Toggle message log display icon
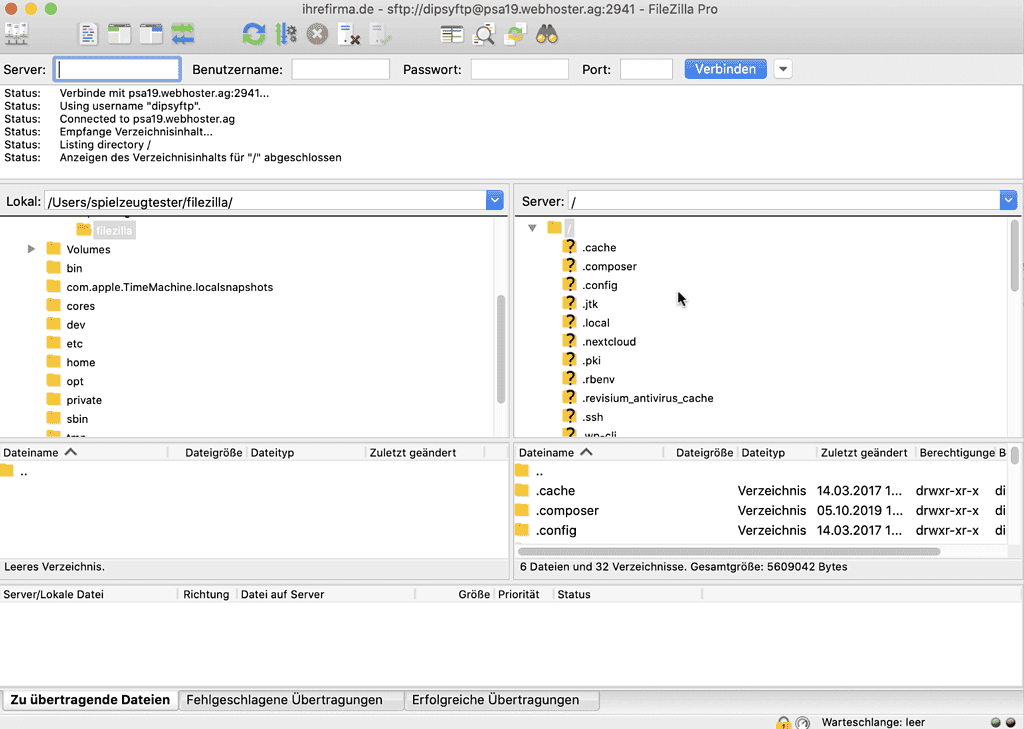Viewport: 1024px width, 729px height. (x=88, y=34)
